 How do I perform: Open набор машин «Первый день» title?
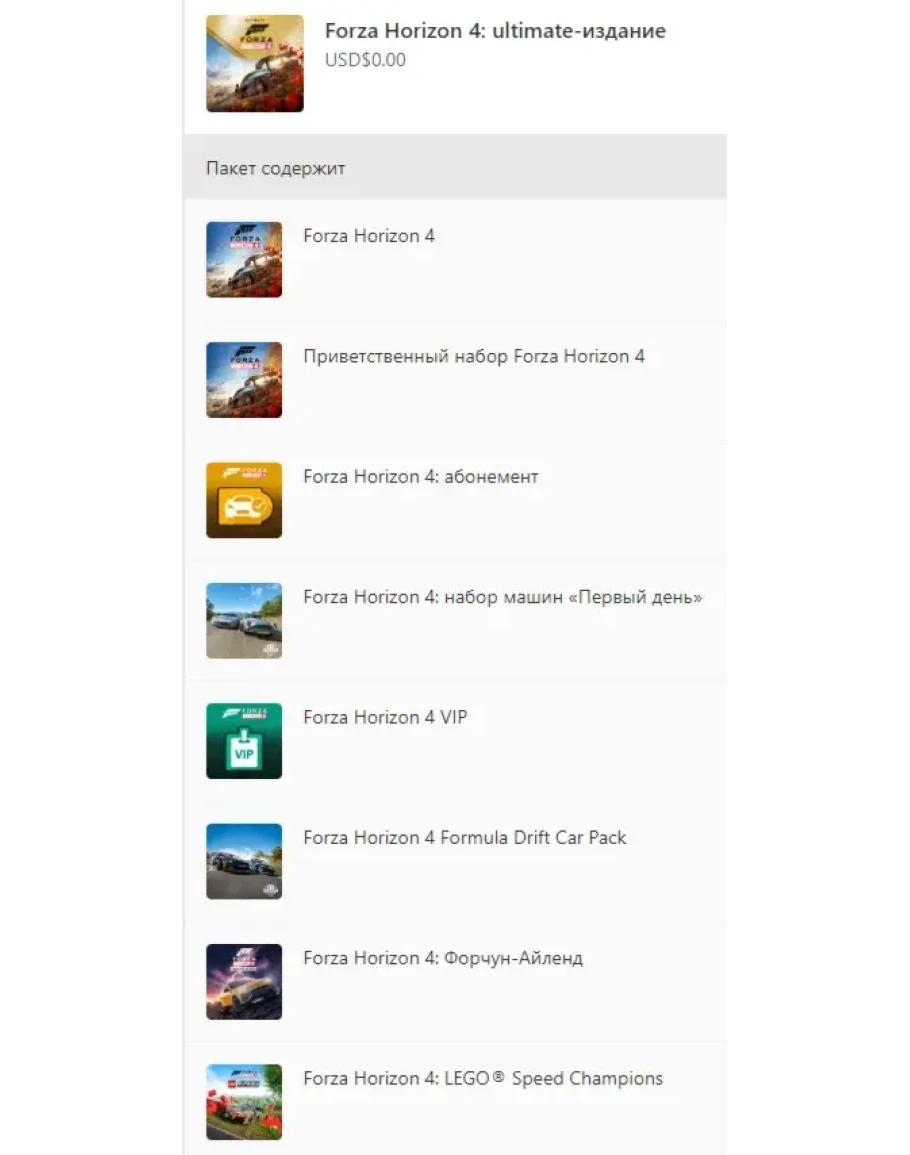click(503, 597)
